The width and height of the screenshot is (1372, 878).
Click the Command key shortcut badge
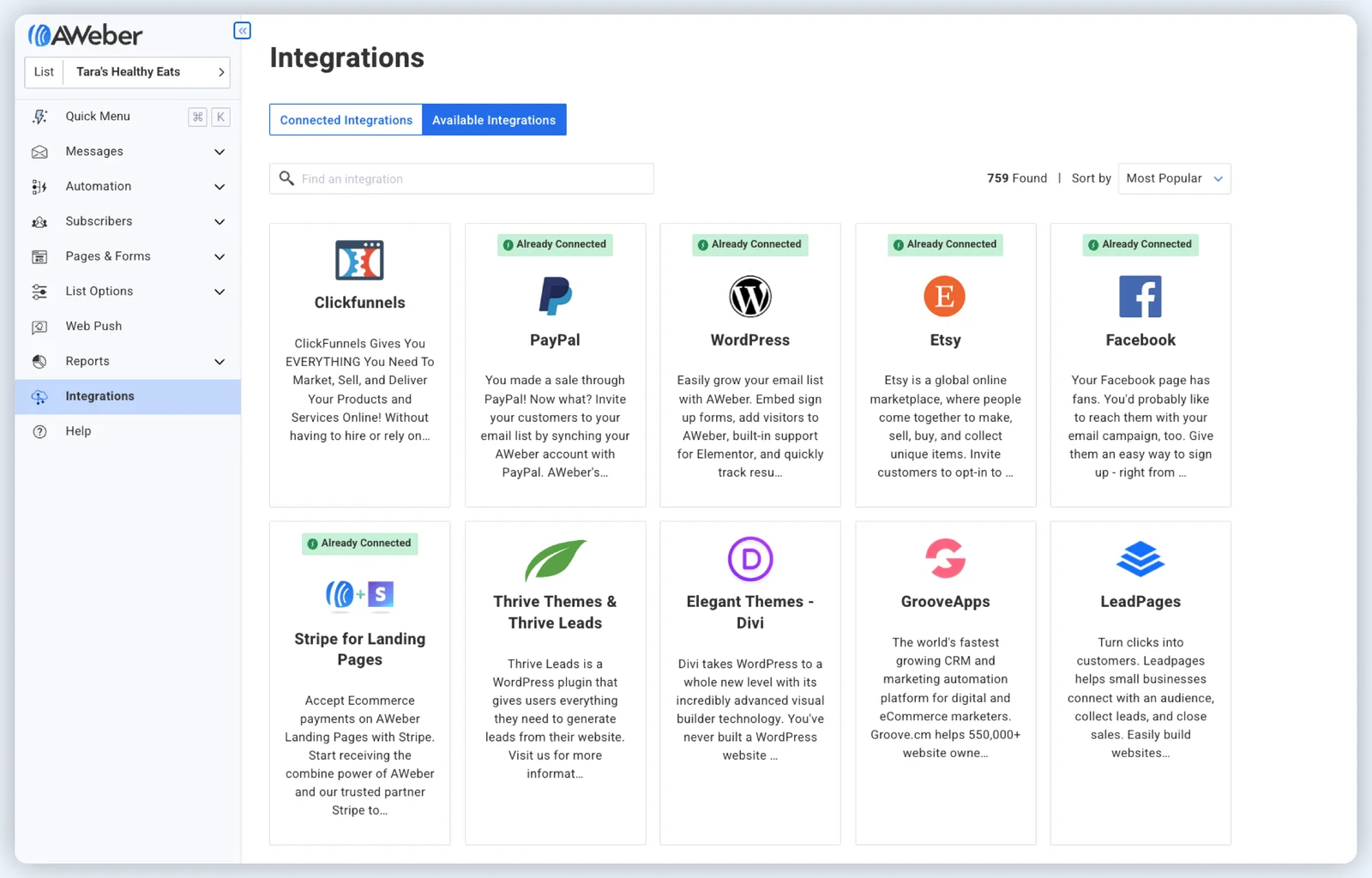click(197, 117)
